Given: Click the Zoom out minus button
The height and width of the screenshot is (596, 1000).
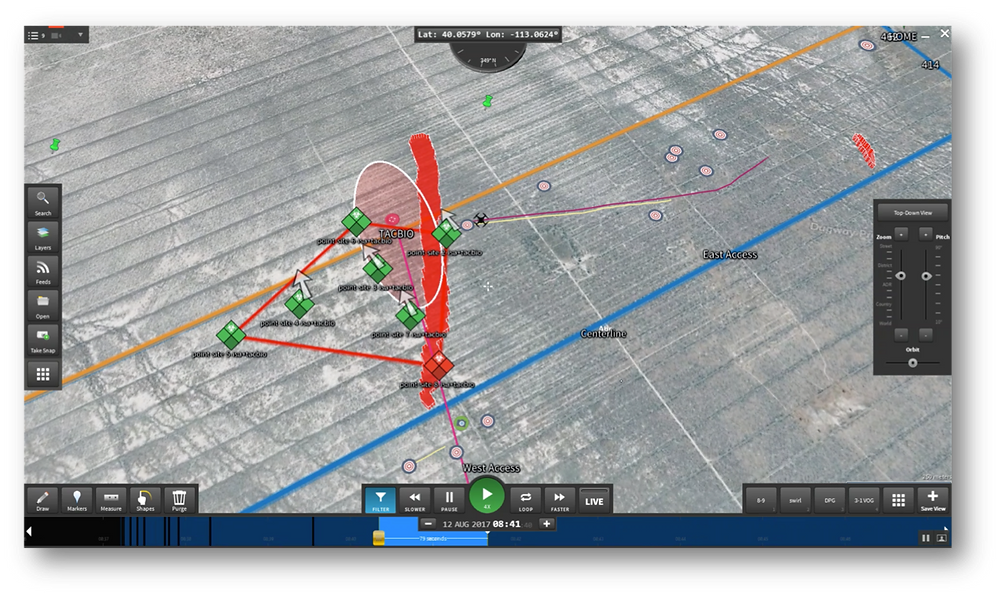Looking at the screenshot, I should 901,335.
